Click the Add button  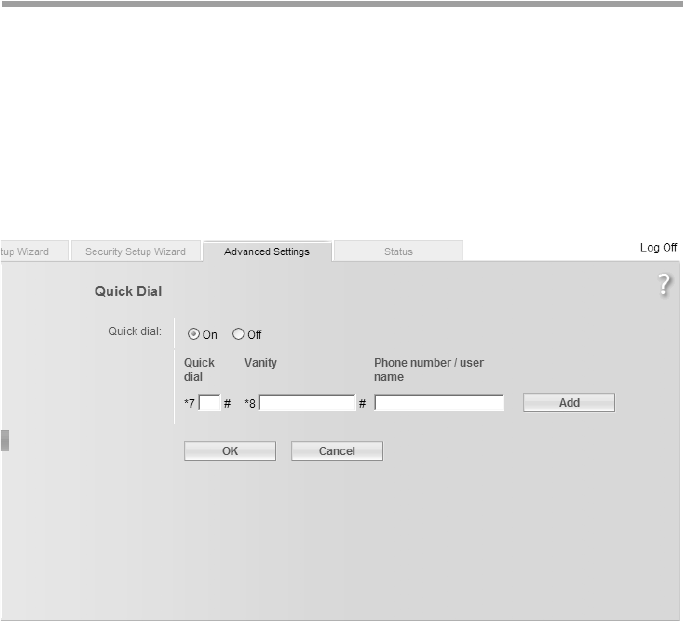(569, 403)
